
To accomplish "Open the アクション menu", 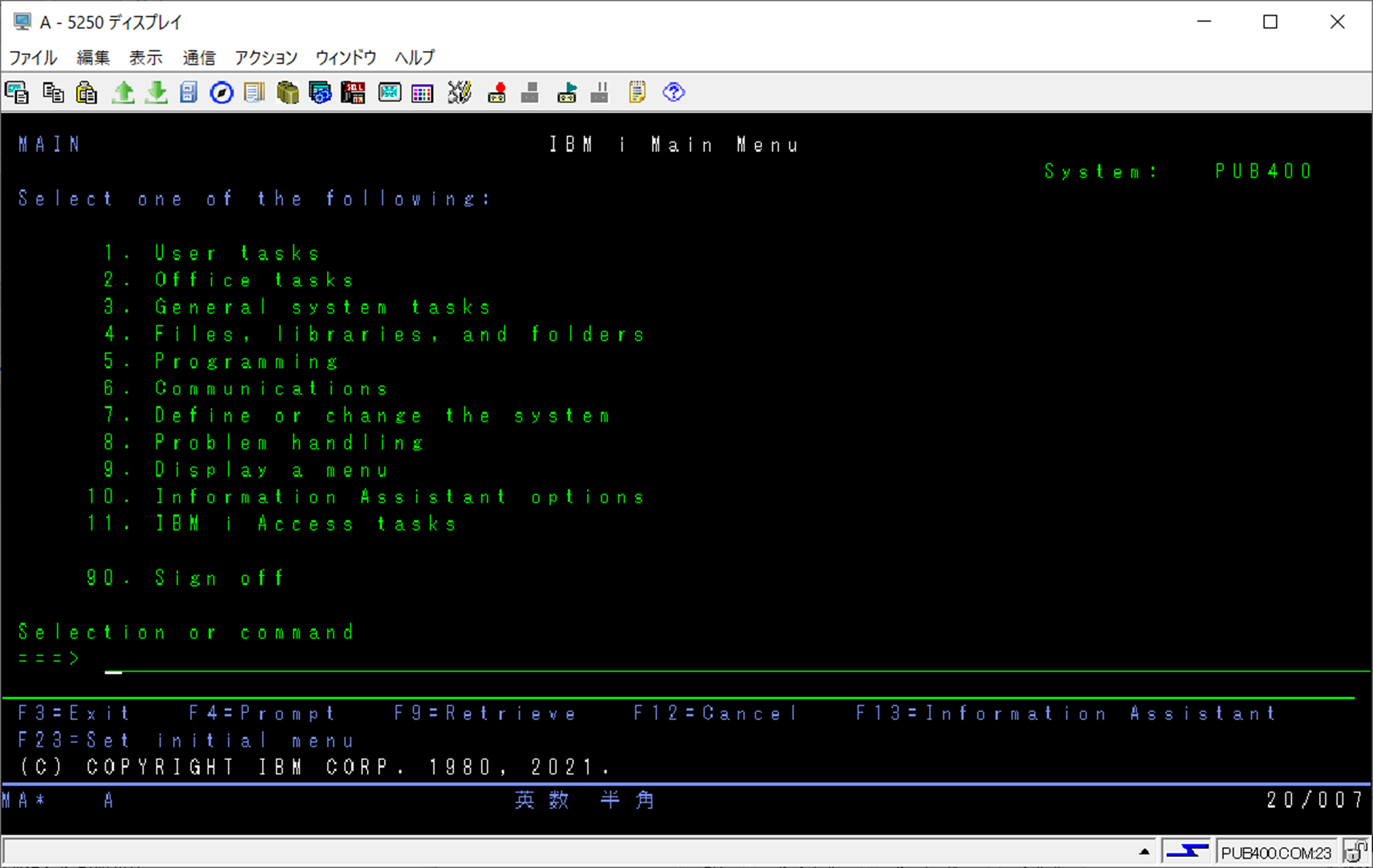I will click(x=265, y=58).
